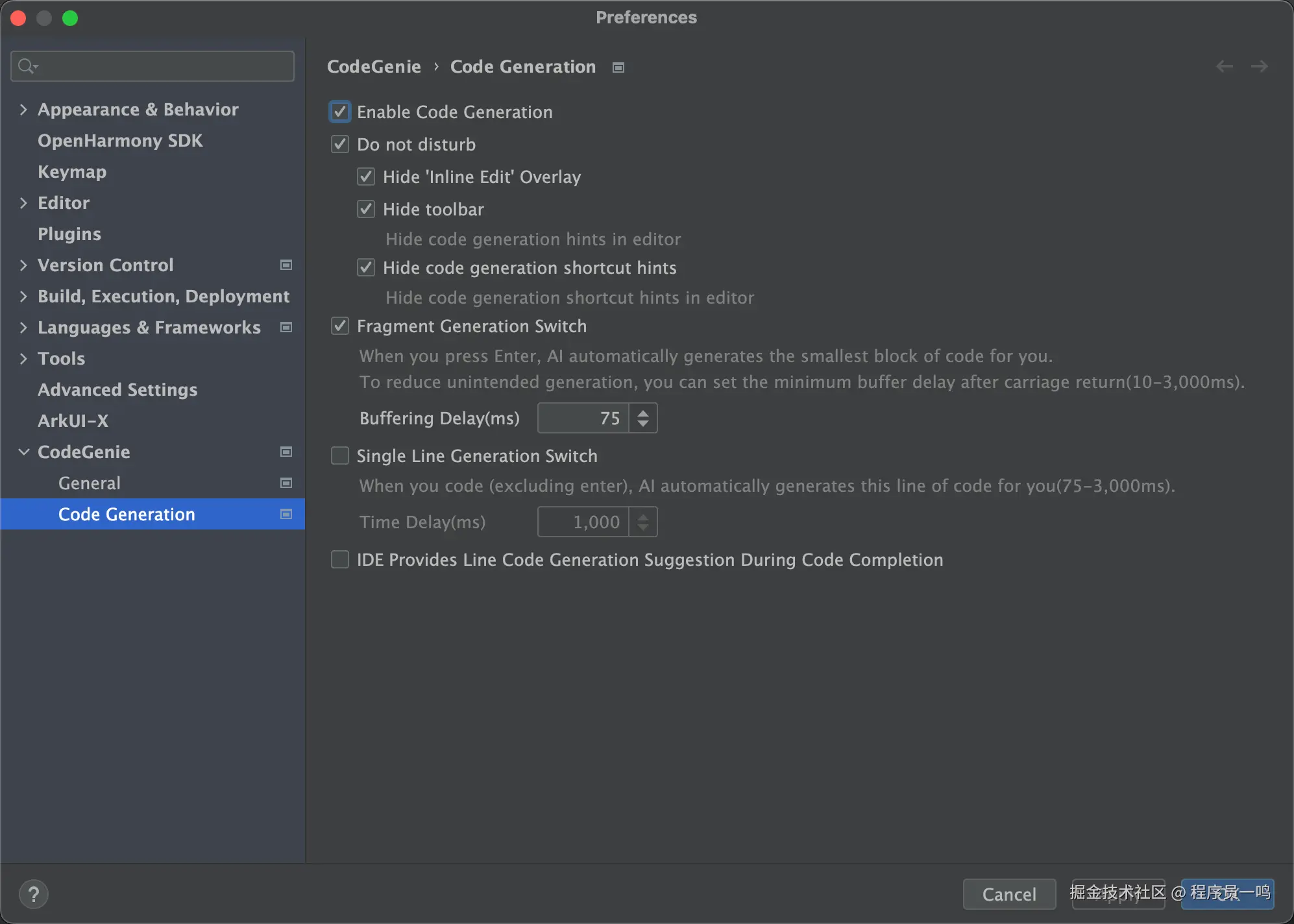Click project-level icon next to Version Control
This screenshot has width=1294, height=924.
click(286, 265)
